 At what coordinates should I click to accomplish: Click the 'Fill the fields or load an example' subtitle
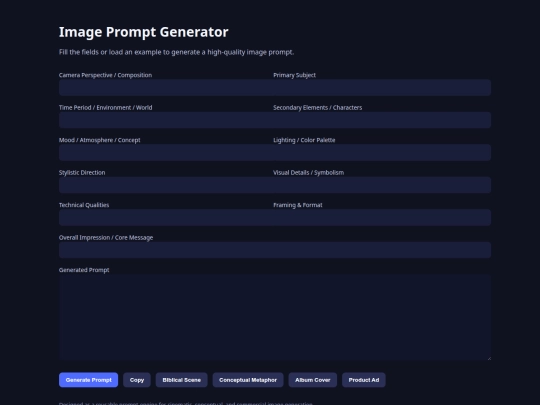176,52
